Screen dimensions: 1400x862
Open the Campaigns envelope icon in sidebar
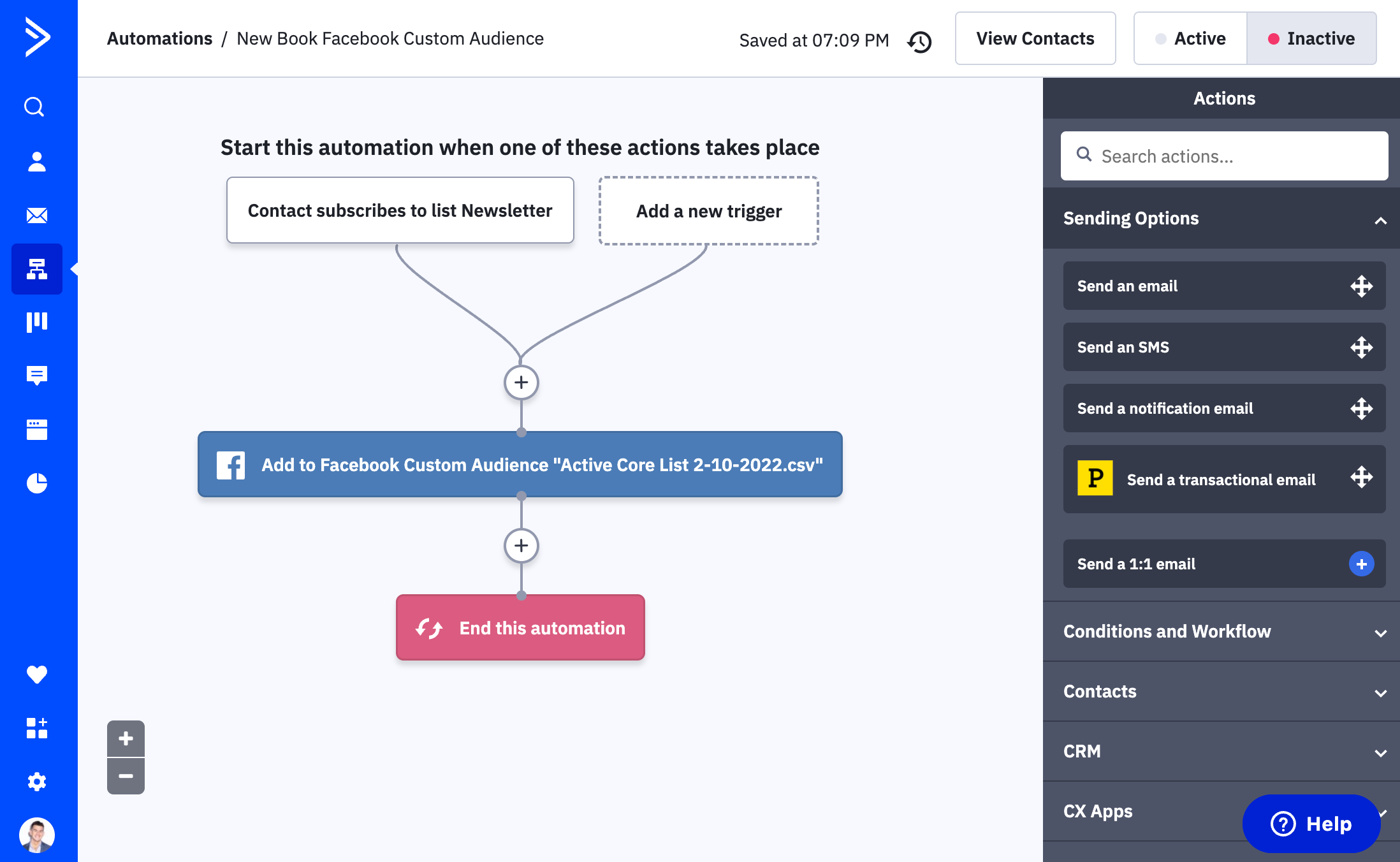(37, 215)
